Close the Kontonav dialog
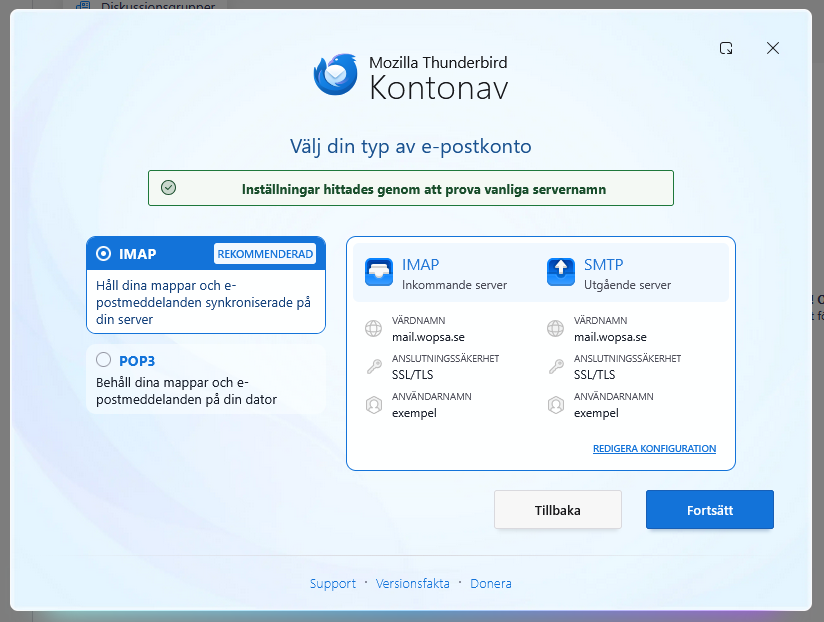The height and width of the screenshot is (622, 824). pyautogui.click(x=772, y=48)
